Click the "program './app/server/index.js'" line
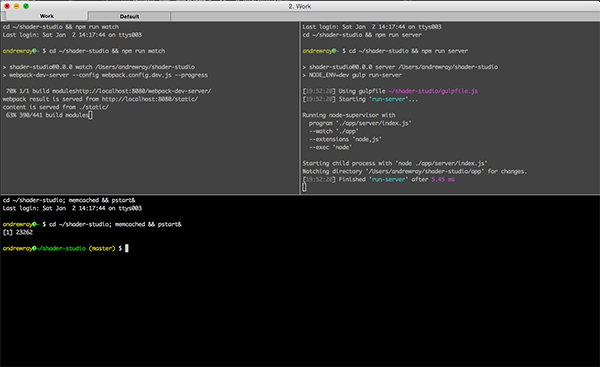The image size is (600, 367). pyautogui.click(x=360, y=123)
